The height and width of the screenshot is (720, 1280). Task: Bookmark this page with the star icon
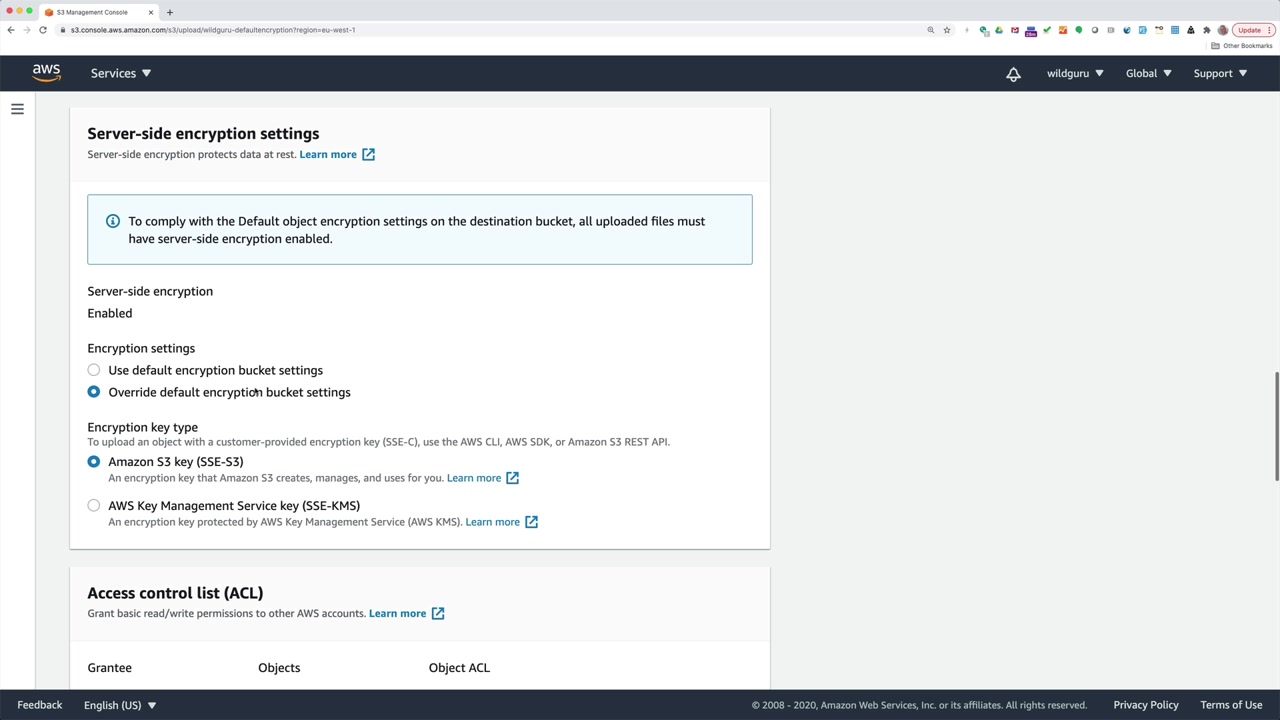(x=947, y=30)
